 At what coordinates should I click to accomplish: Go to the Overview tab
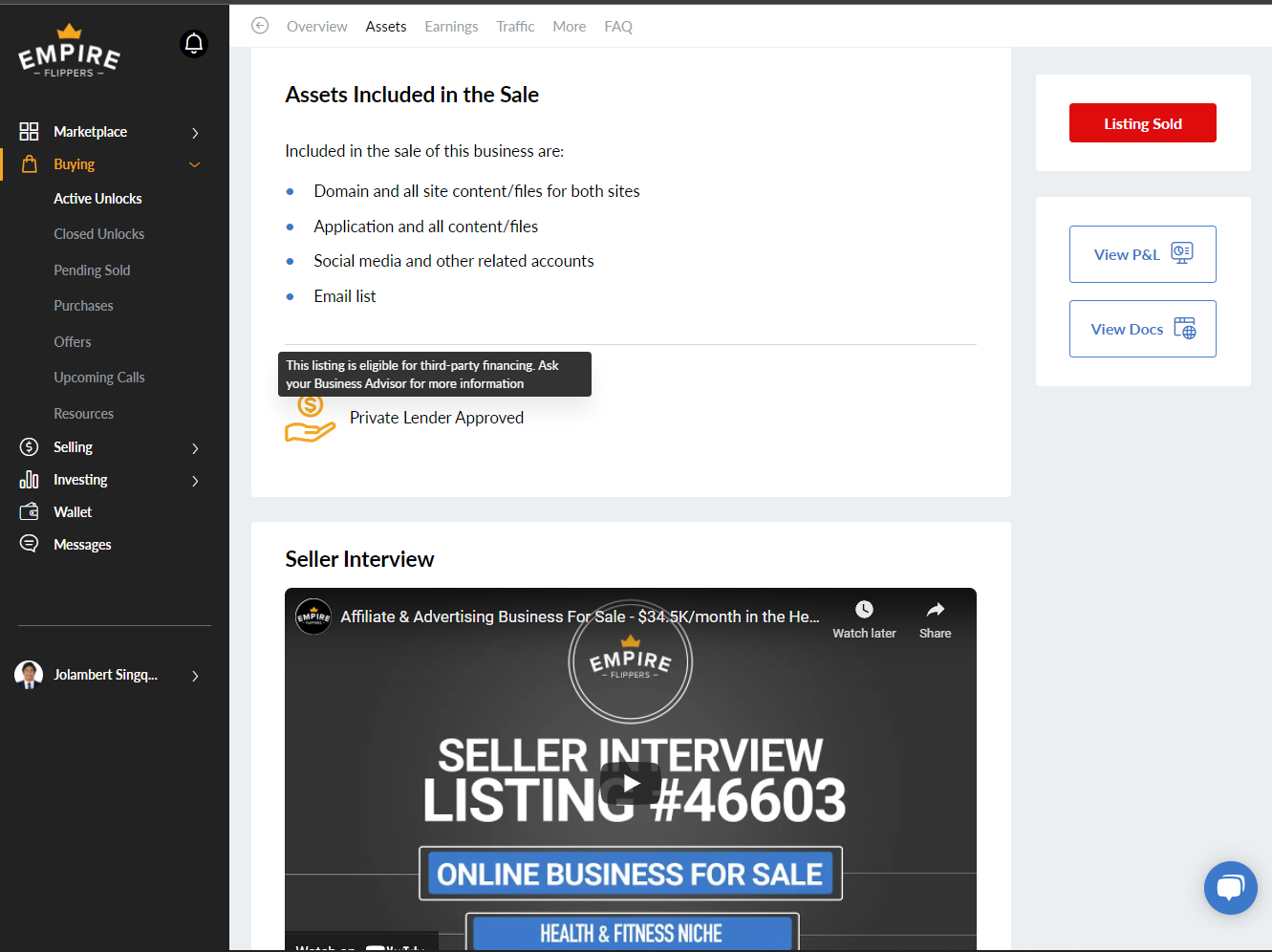[x=317, y=27]
